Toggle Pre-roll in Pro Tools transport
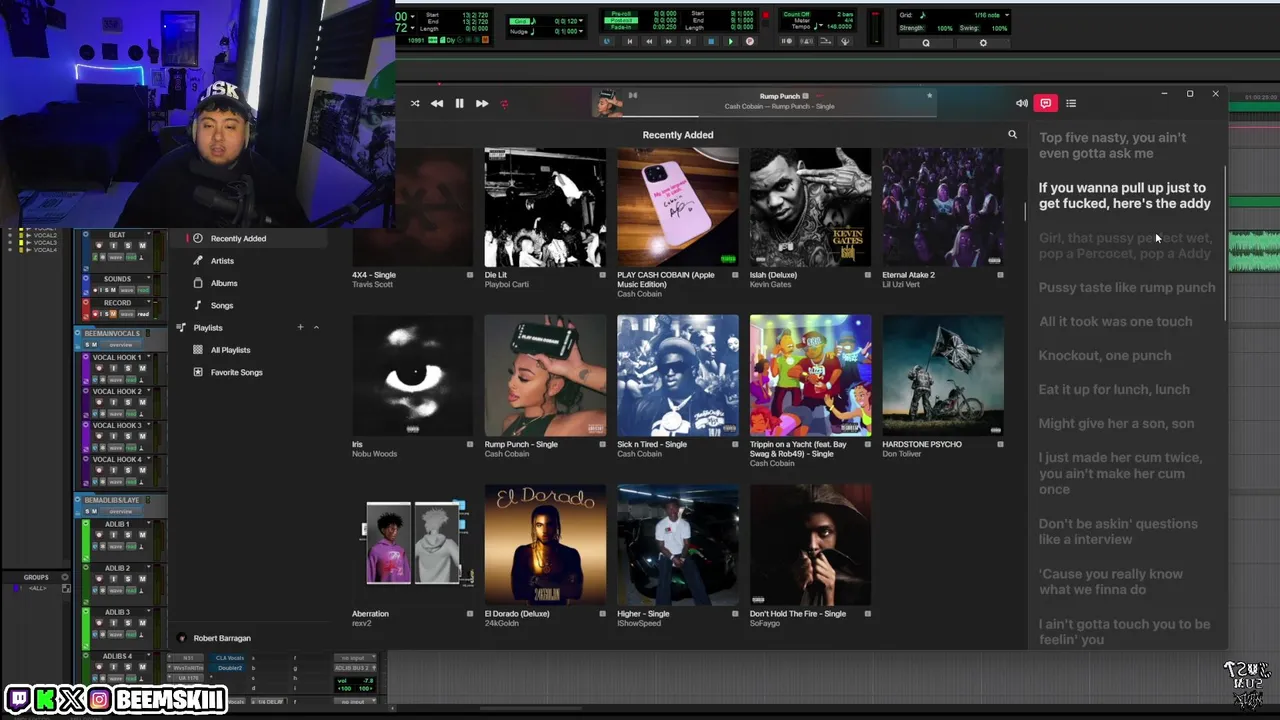The width and height of the screenshot is (1280, 720). [x=620, y=13]
